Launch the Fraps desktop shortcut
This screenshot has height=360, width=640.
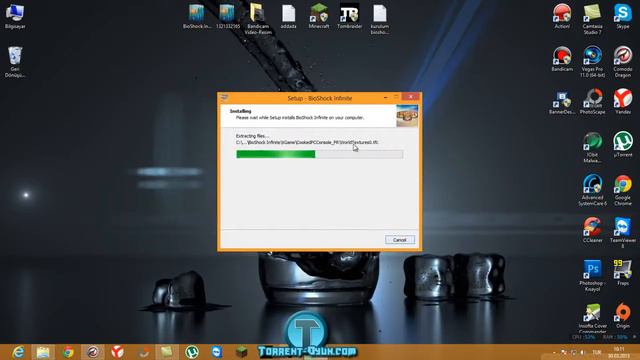623,273
